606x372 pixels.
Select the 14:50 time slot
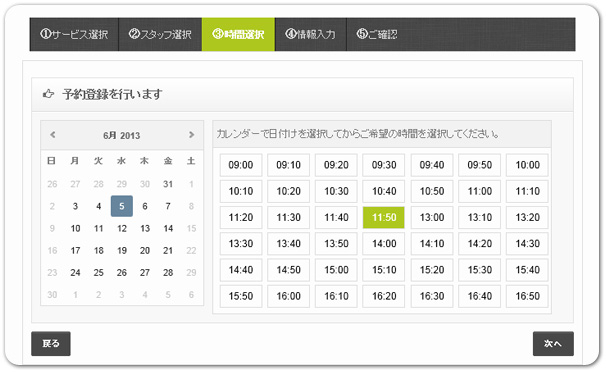pos(288,270)
